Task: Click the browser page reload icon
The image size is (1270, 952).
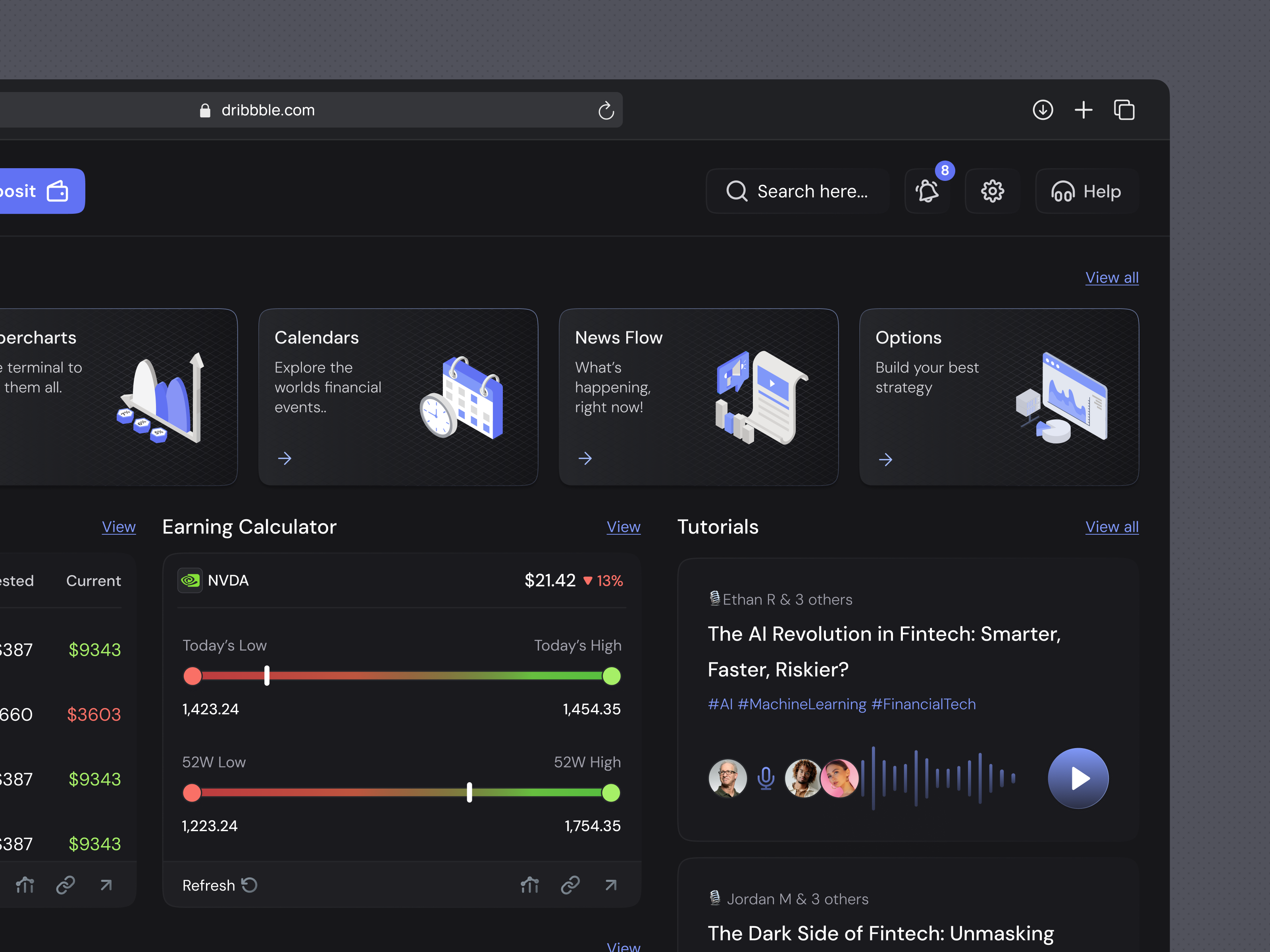Action: click(606, 110)
